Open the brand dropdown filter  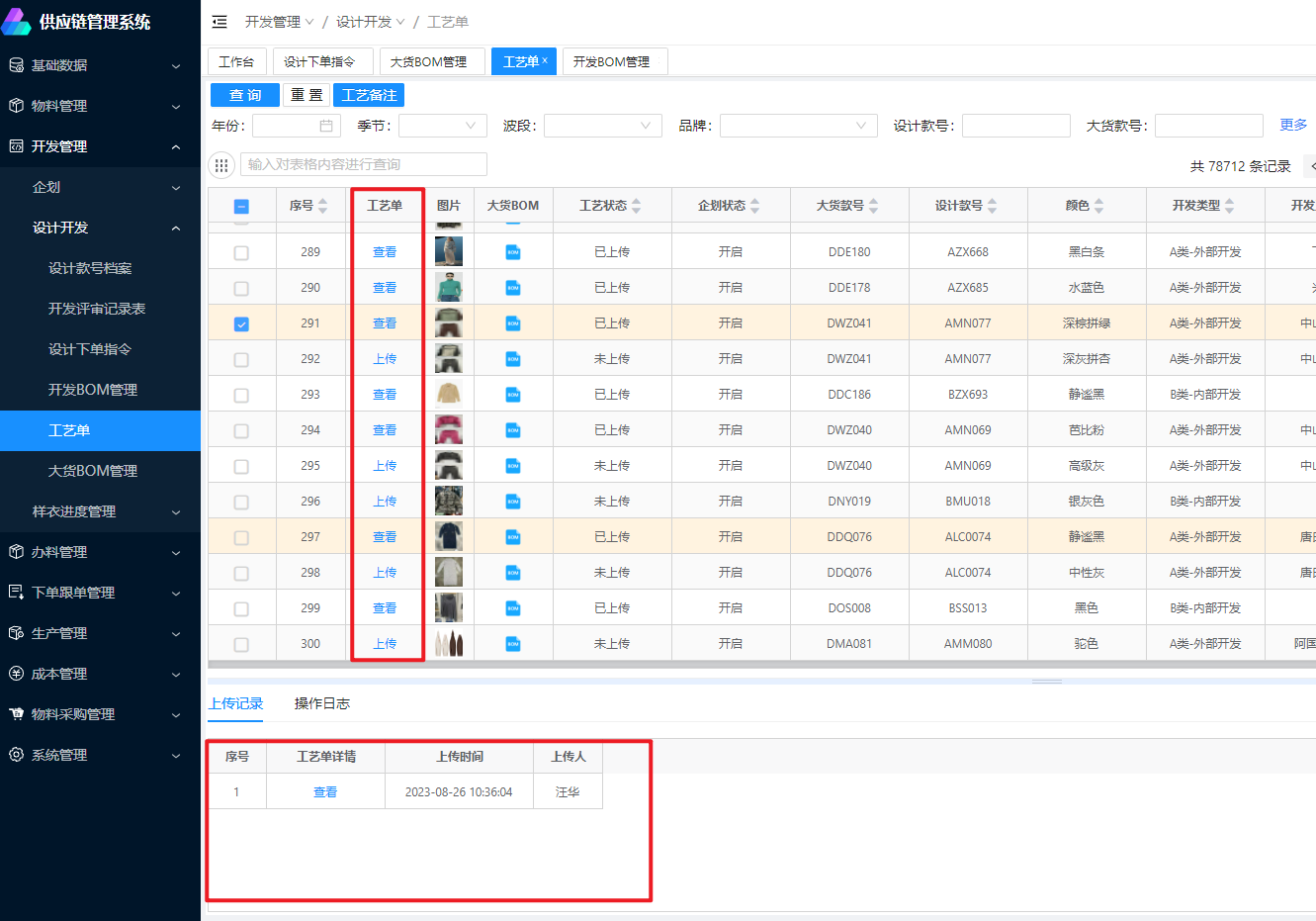[x=798, y=126]
